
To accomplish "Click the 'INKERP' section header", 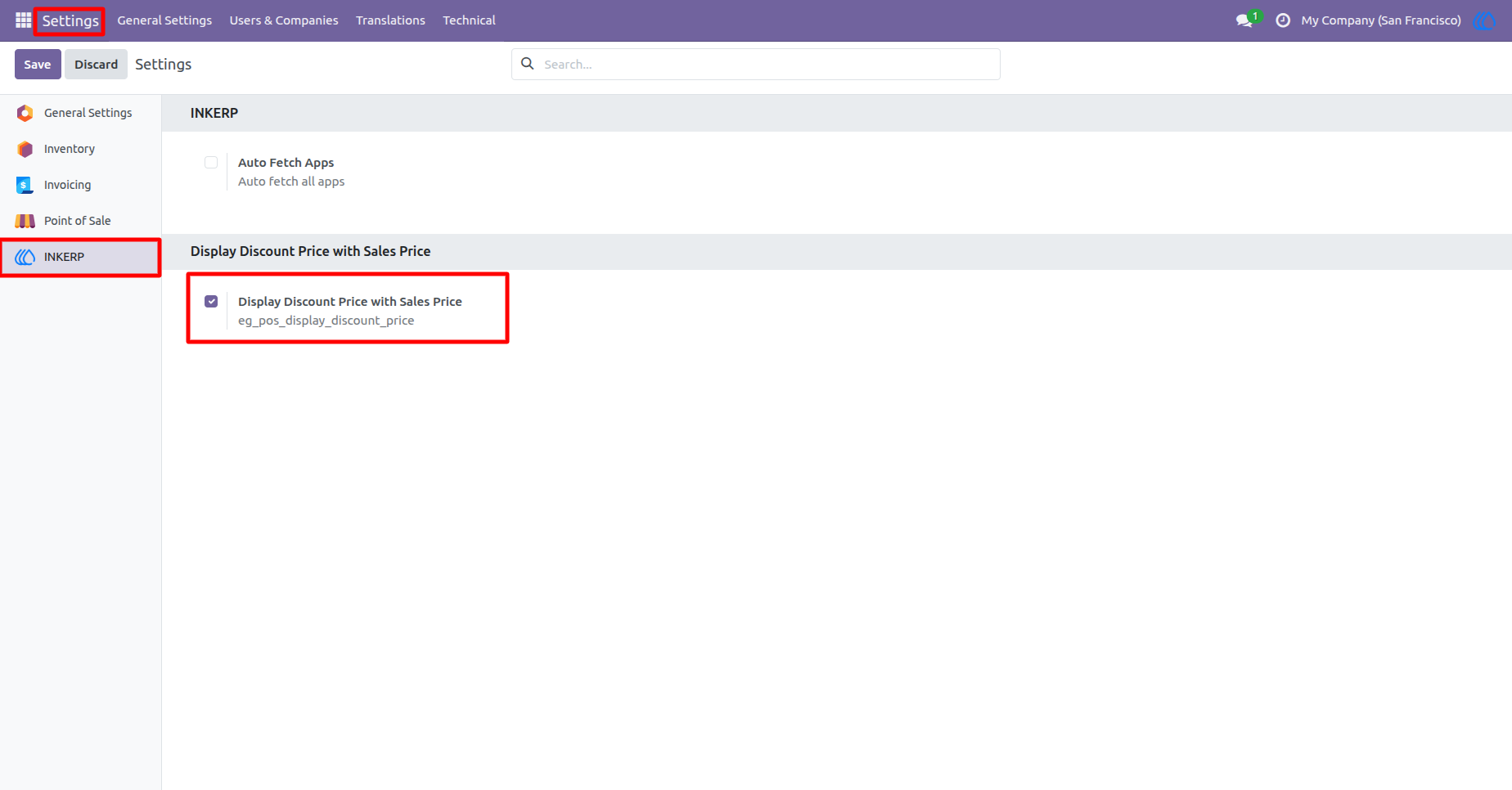I will click(214, 113).
